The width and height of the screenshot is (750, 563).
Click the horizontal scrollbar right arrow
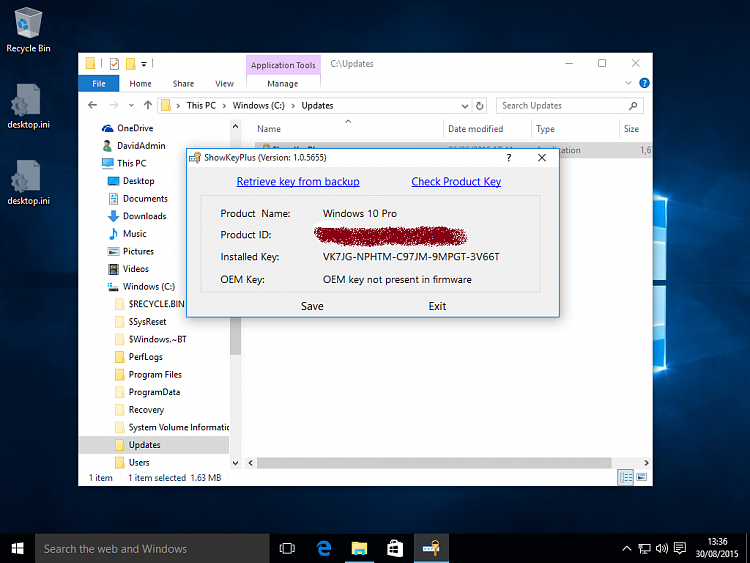click(646, 463)
